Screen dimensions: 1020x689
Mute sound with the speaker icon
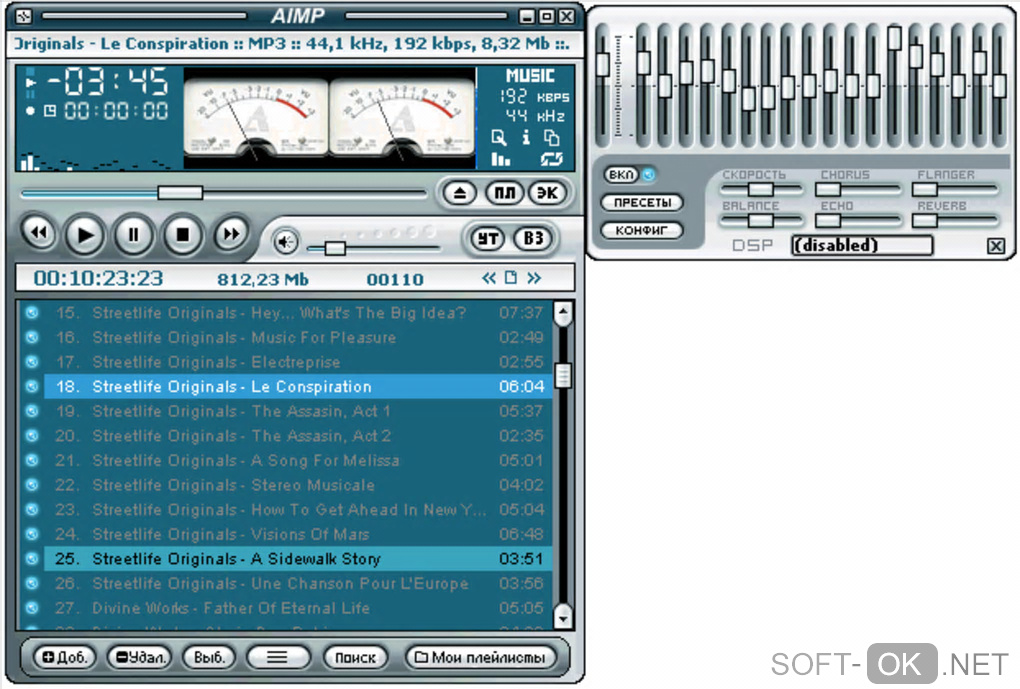point(285,242)
